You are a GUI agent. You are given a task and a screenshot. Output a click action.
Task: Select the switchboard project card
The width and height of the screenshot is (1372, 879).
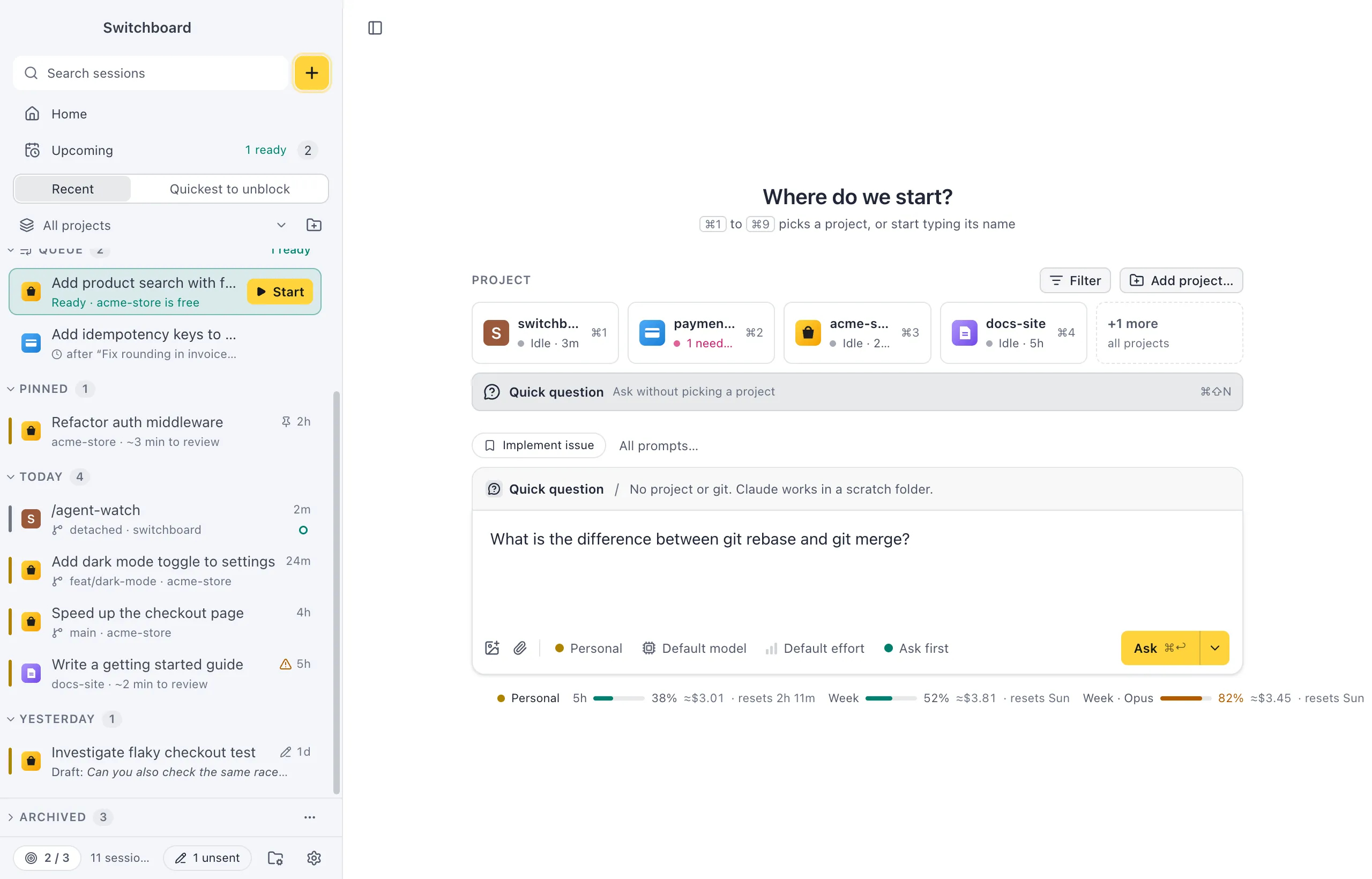545,333
